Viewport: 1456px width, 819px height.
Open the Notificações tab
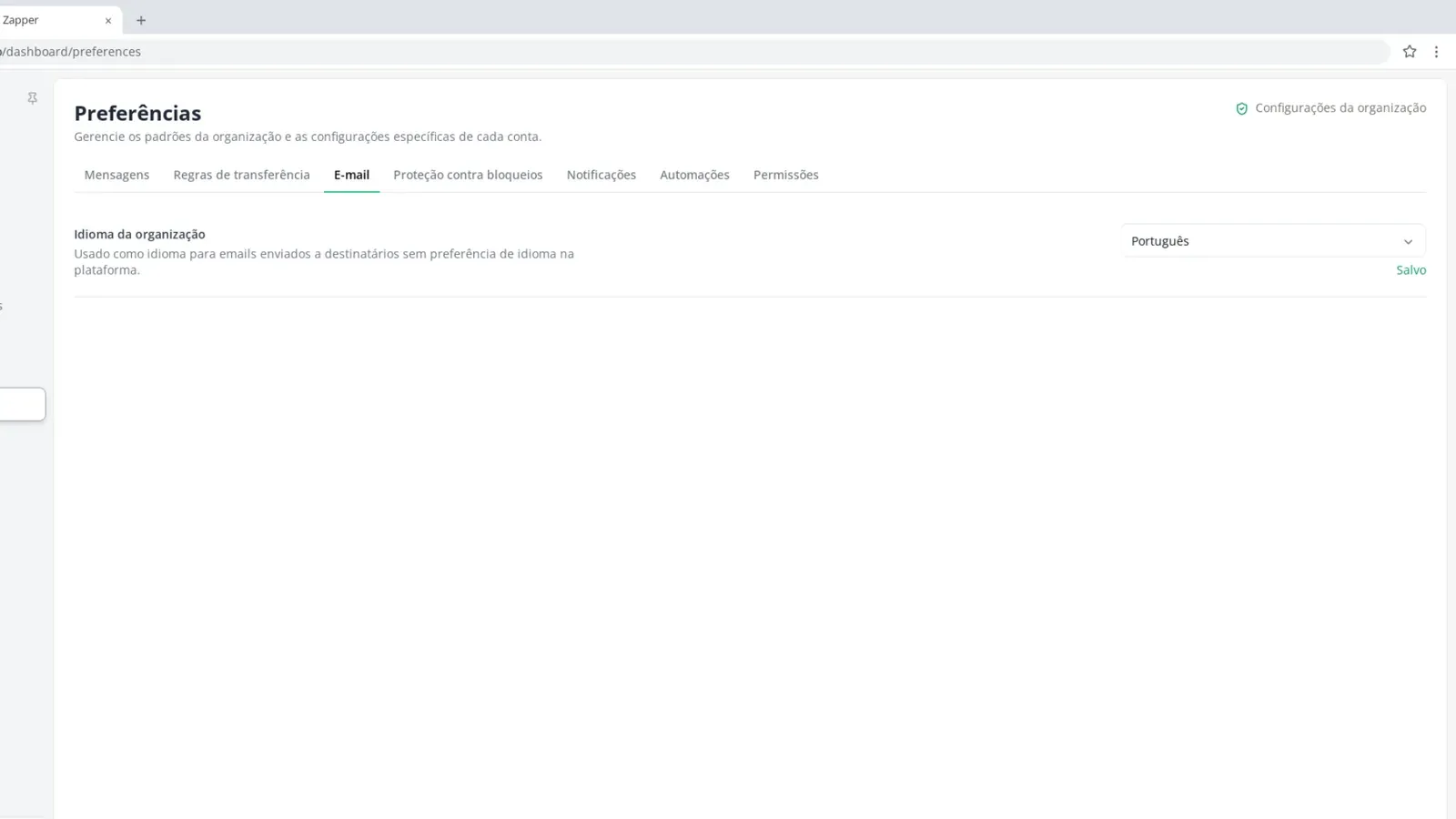(601, 175)
